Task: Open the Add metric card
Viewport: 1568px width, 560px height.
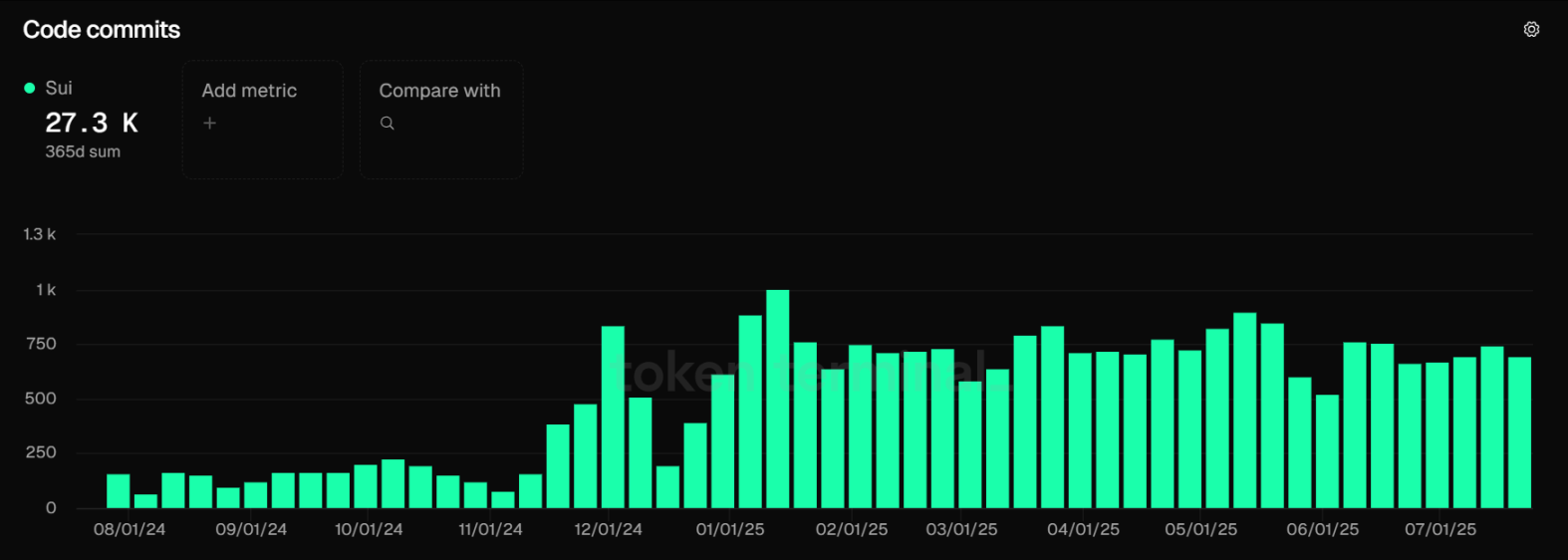Action: [262, 119]
